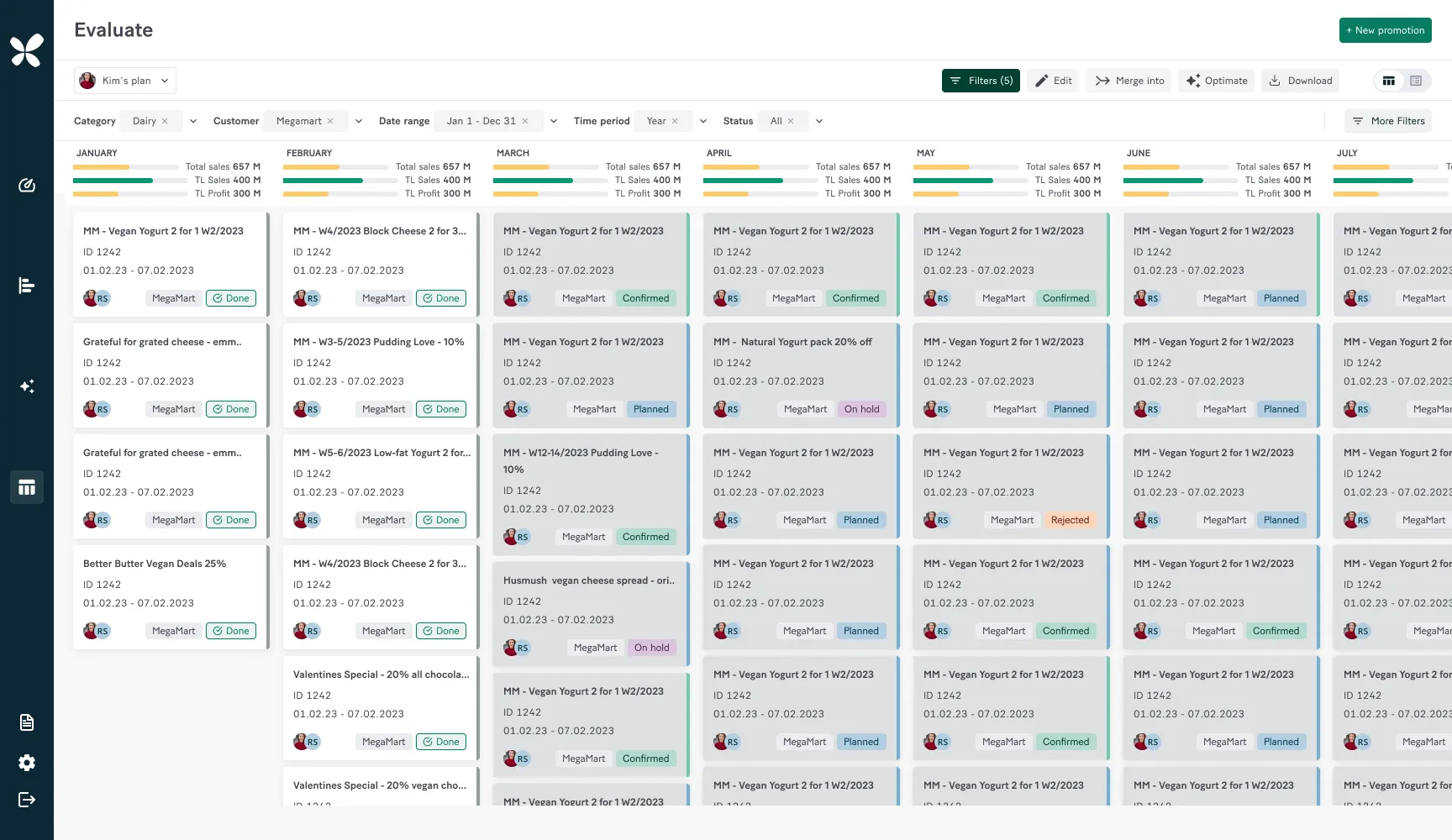Expand the Status dropdown chevron
The height and width of the screenshot is (840, 1452).
click(x=819, y=121)
